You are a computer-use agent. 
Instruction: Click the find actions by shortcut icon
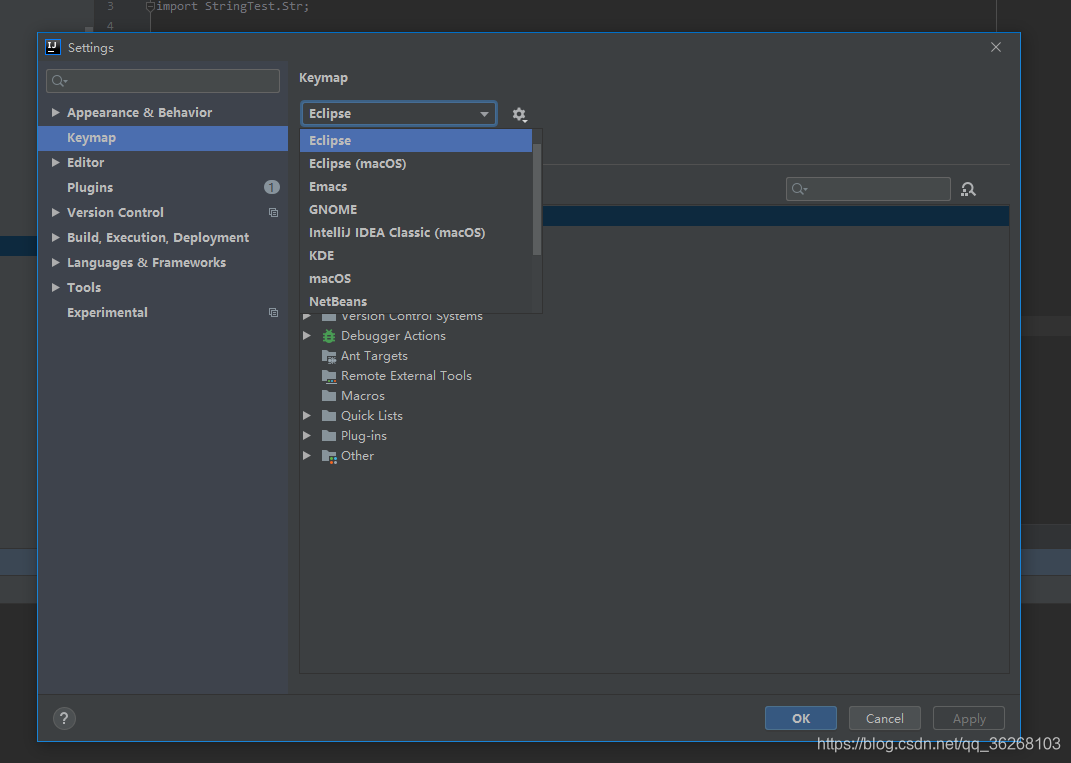(968, 189)
